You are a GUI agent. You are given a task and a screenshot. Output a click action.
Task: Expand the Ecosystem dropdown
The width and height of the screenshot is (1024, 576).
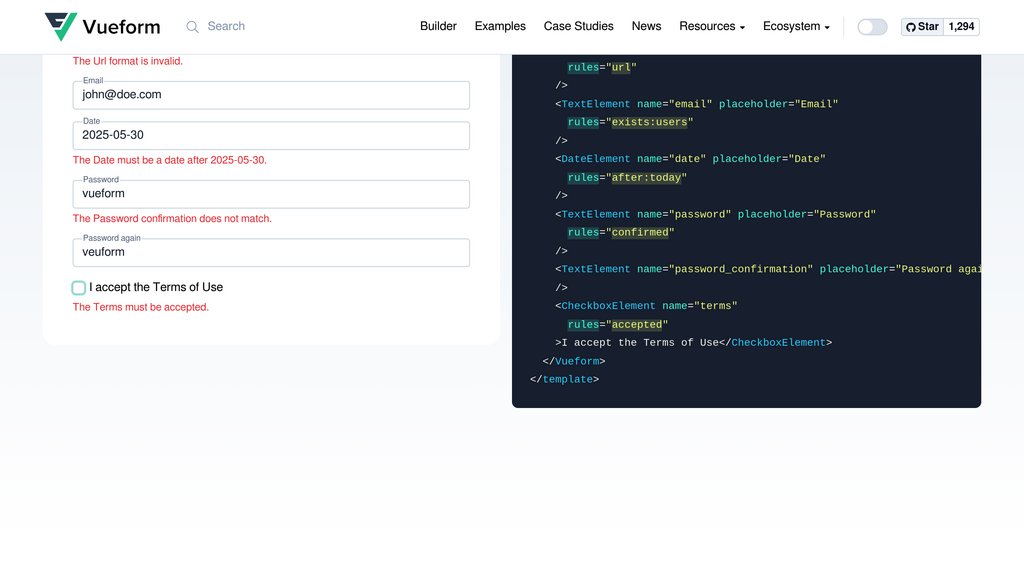(x=795, y=27)
